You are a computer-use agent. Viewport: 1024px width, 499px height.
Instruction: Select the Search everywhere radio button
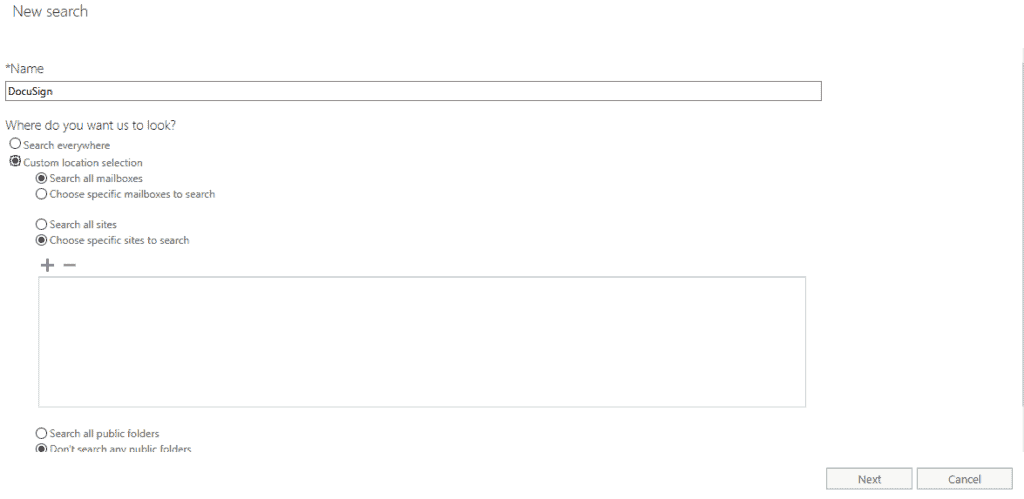15,145
